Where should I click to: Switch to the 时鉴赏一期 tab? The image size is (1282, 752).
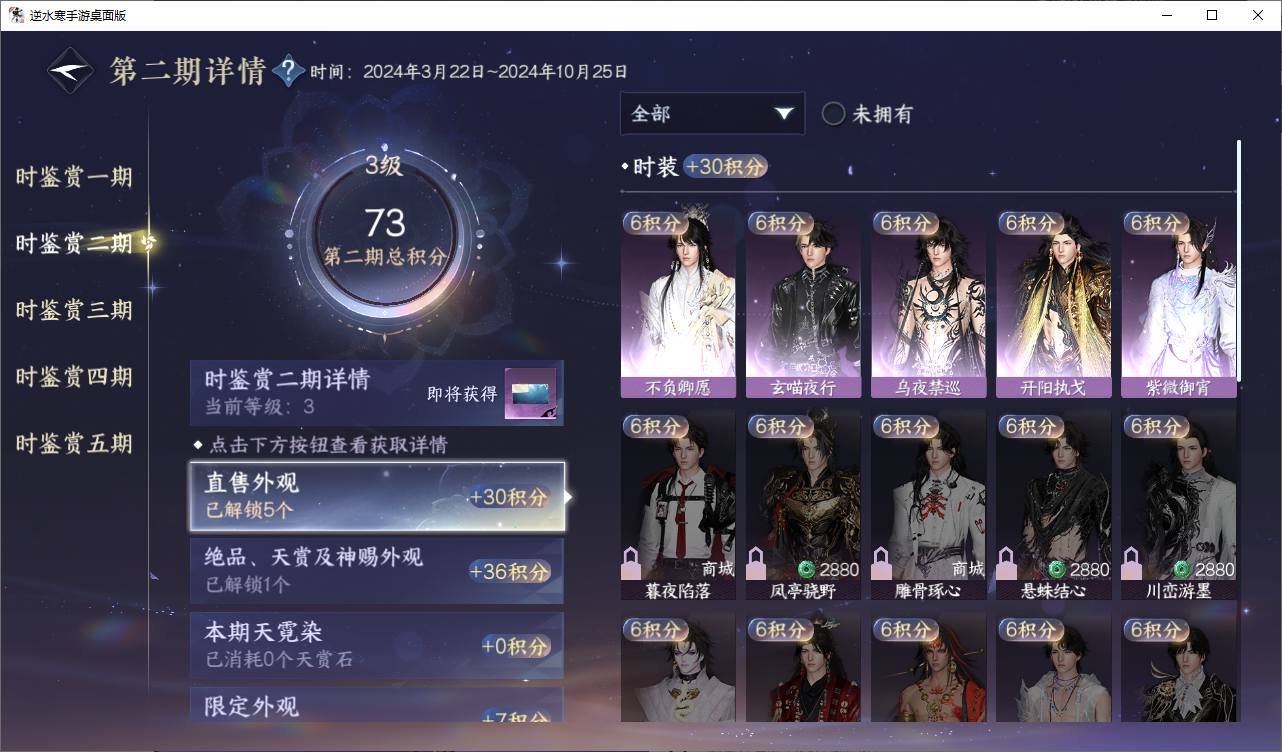(75, 177)
